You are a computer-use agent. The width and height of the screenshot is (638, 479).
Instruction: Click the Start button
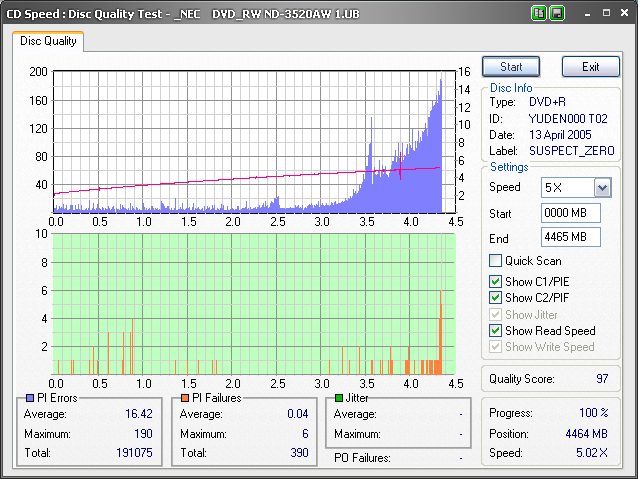point(511,67)
